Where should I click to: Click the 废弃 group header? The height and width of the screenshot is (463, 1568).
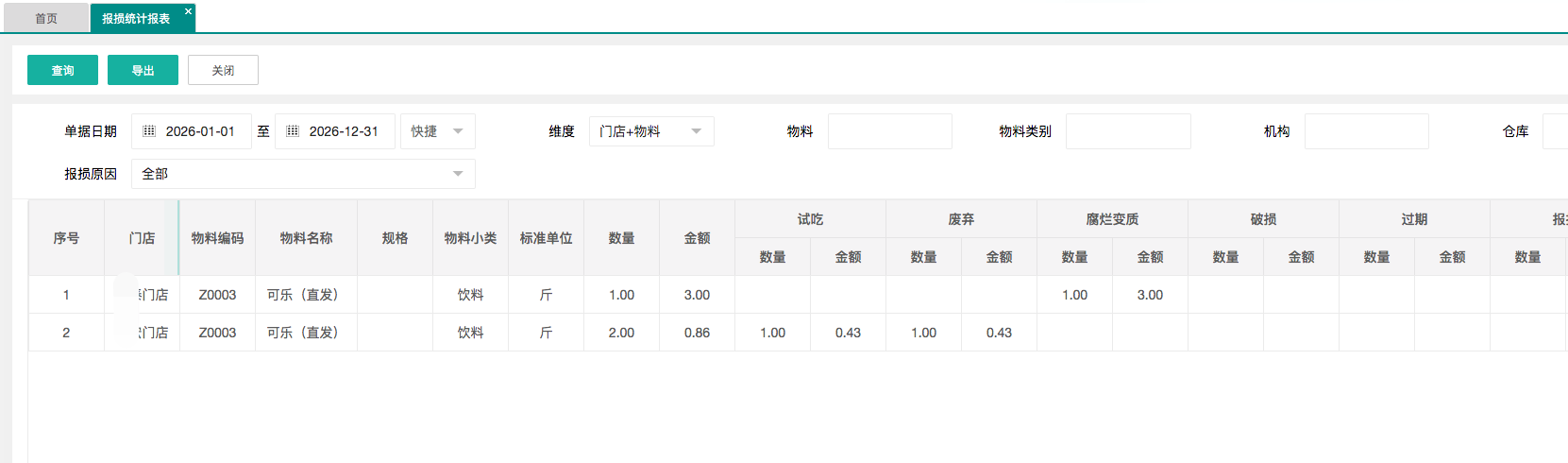coord(962,219)
